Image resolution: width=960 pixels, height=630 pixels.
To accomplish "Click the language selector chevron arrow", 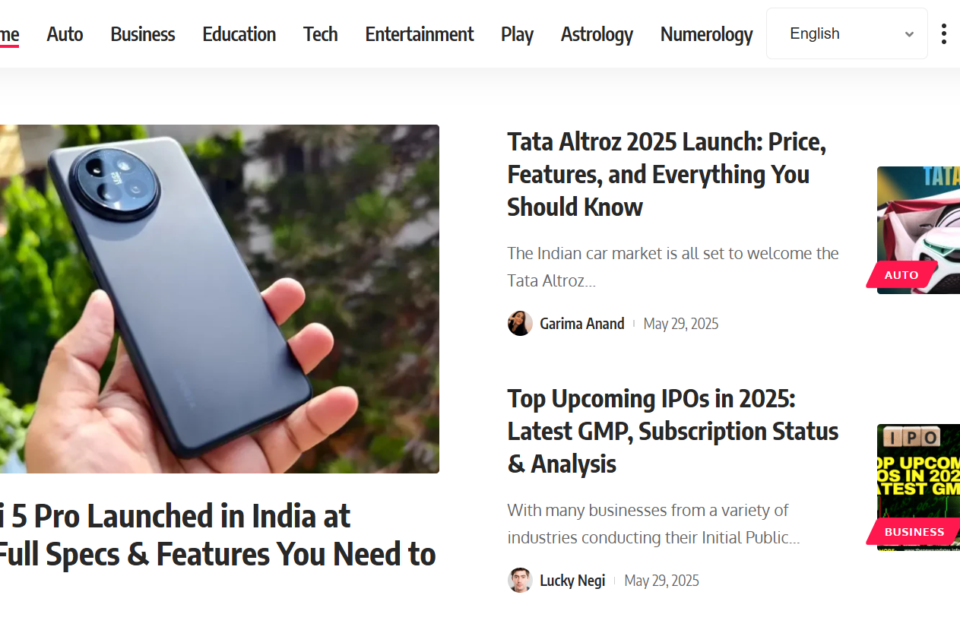I will [909, 34].
